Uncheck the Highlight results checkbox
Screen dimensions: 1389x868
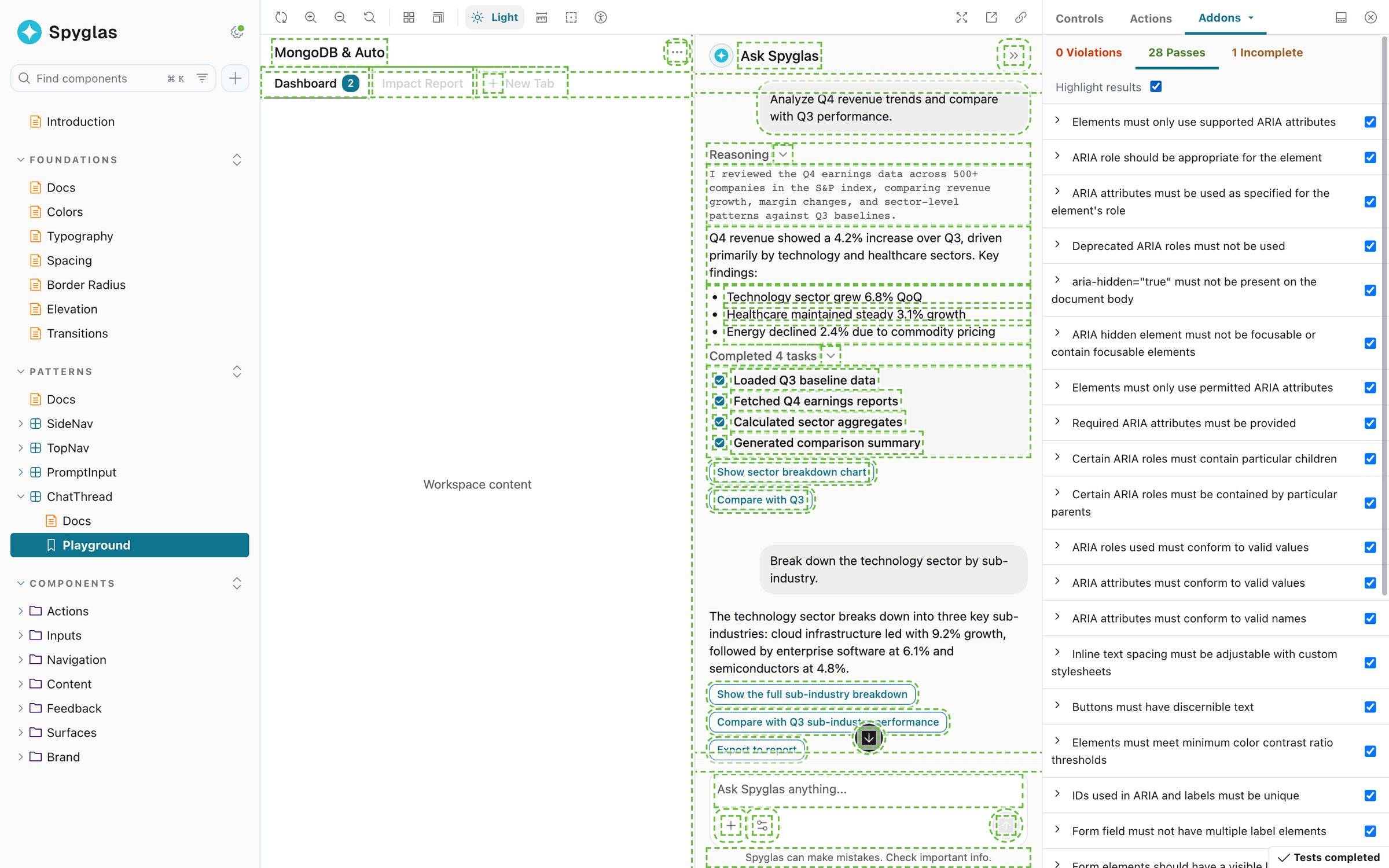click(x=1156, y=87)
